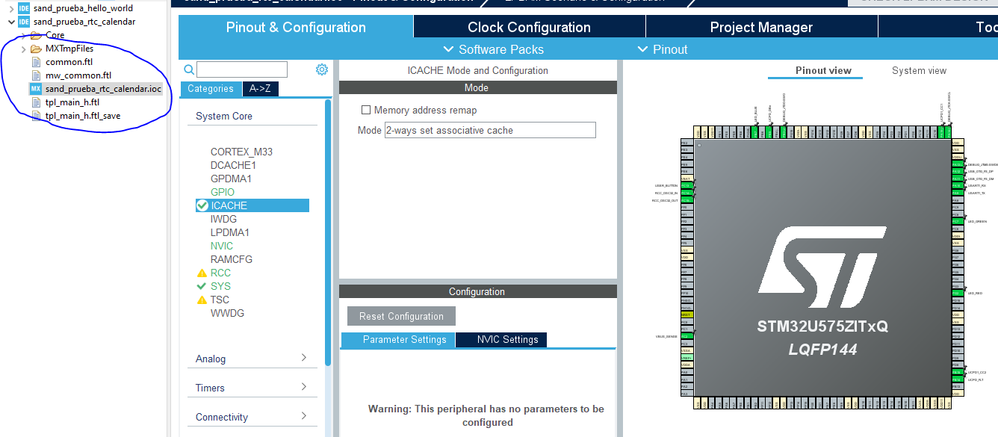Expand the Connectivity category
Screen dimensions: 998x437
252,417
